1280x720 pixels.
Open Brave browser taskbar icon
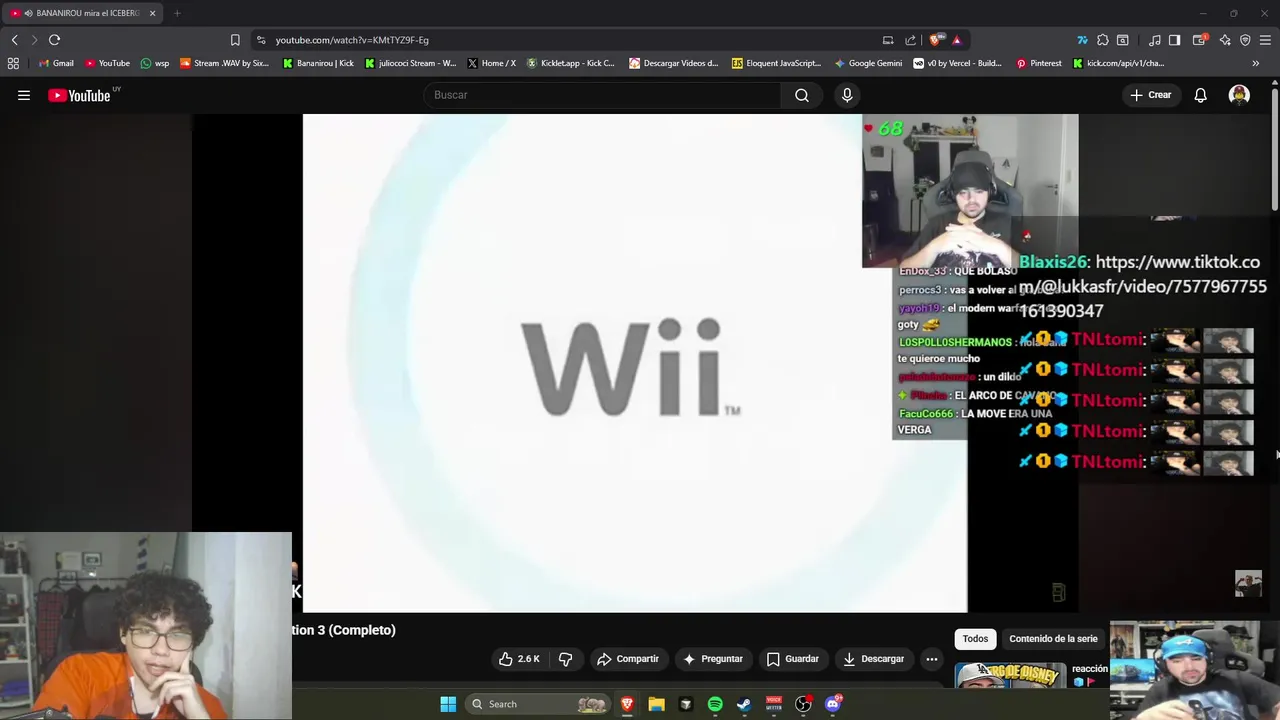627,704
